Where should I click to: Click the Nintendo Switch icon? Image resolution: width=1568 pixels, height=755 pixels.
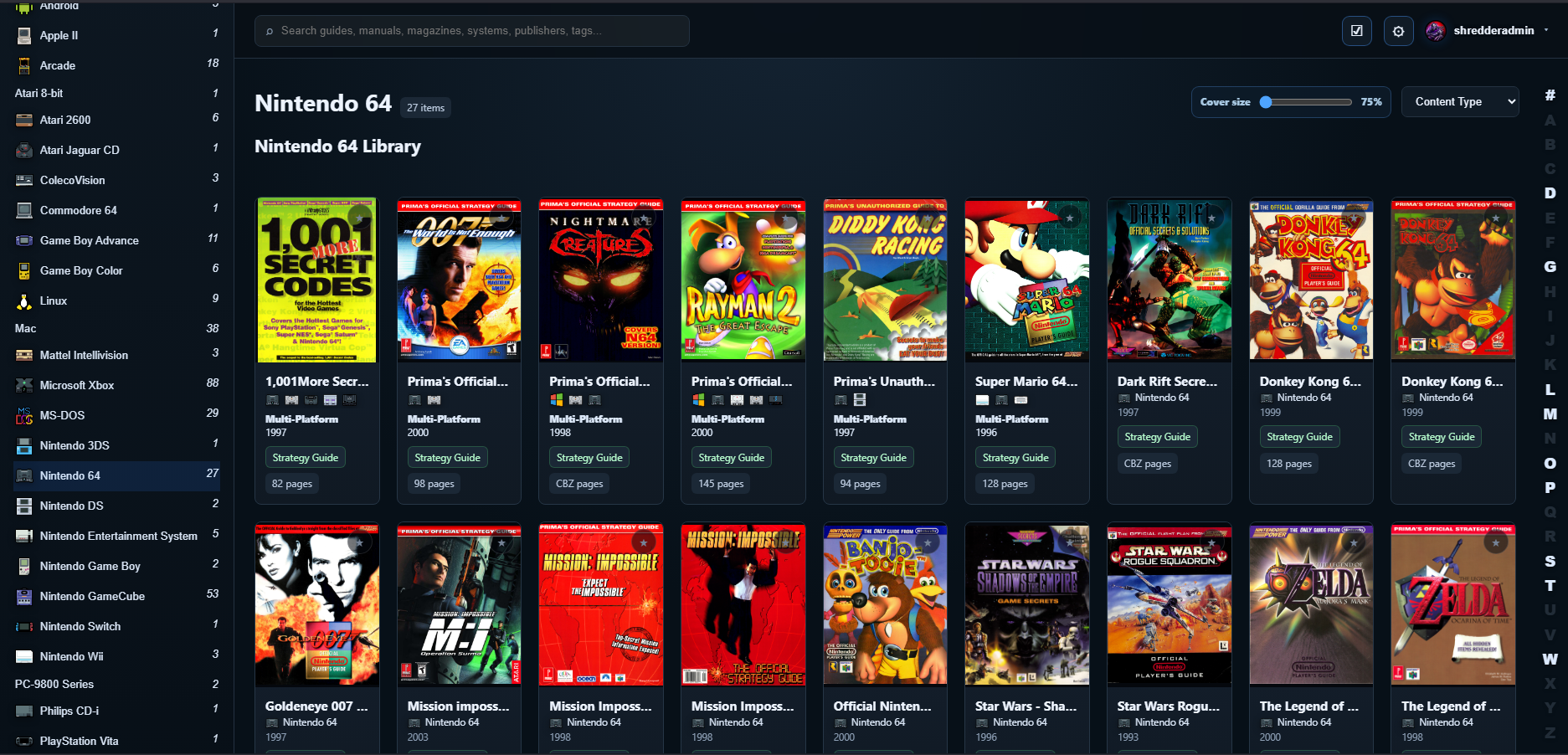coord(24,626)
